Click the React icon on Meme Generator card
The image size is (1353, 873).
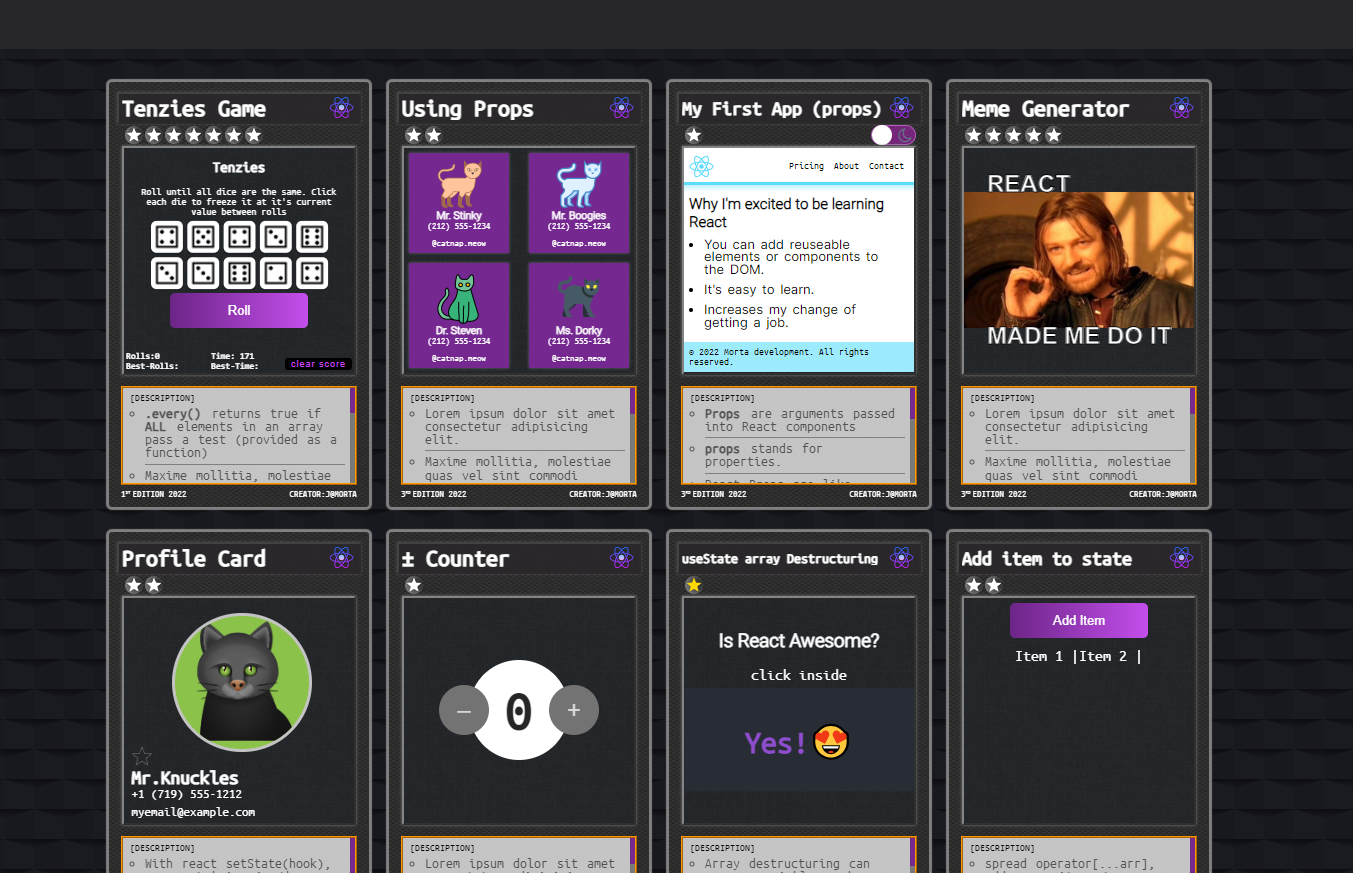point(1182,108)
